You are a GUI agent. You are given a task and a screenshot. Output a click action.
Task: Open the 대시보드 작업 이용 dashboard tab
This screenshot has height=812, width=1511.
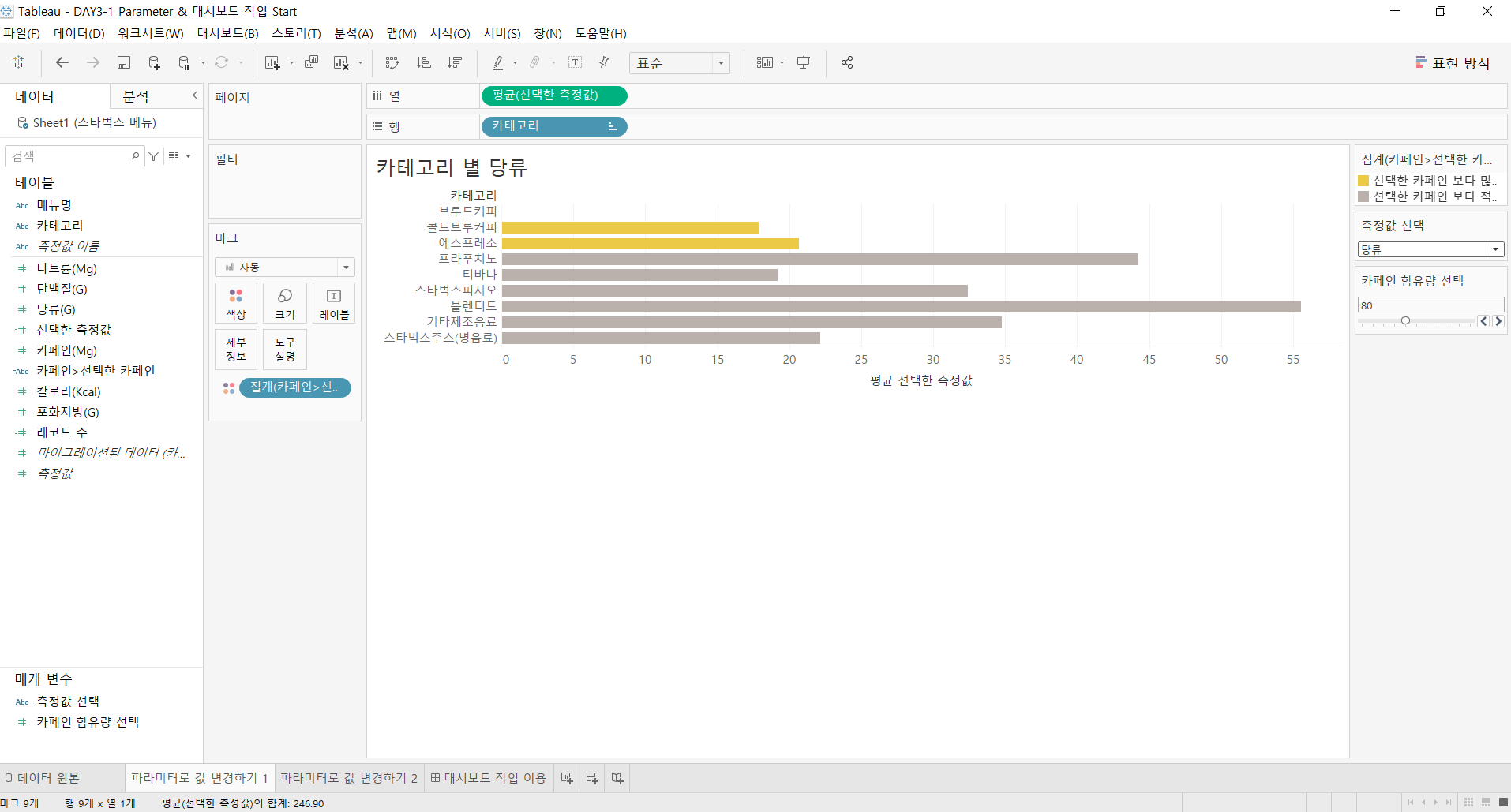pos(489,778)
